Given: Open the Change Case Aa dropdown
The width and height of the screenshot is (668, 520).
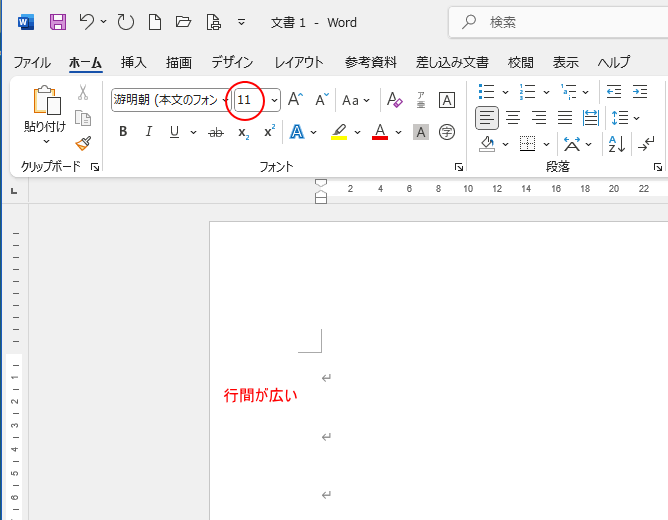Looking at the screenshot, I should (x=356, y=101).
